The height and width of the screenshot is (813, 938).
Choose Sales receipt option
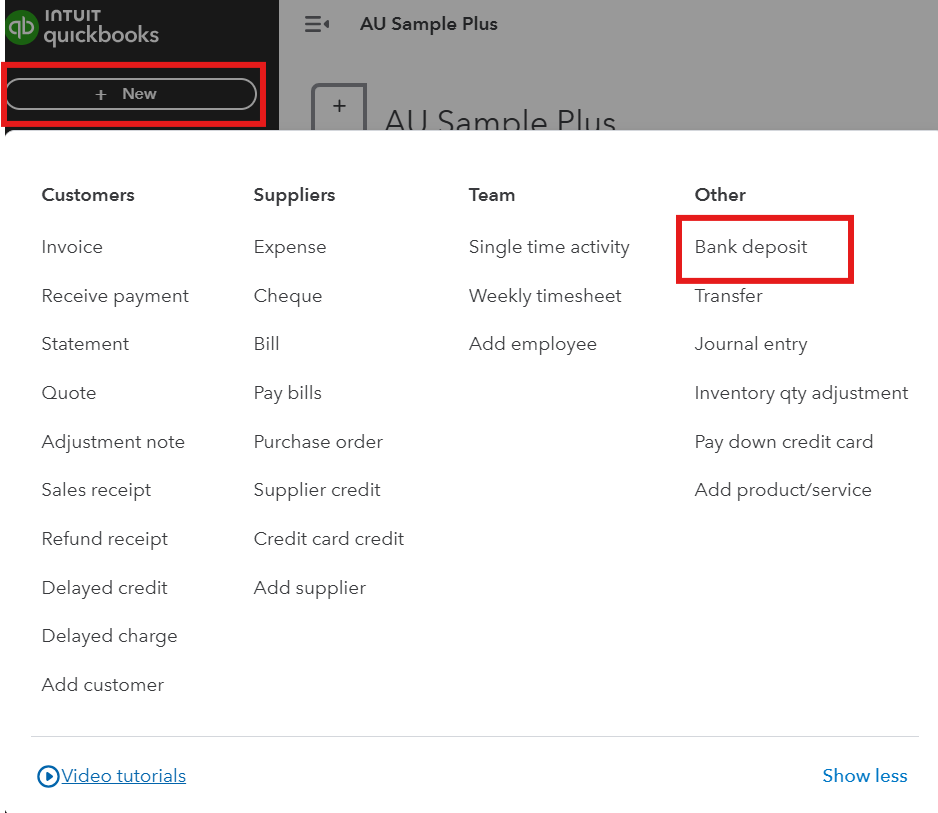[x=96, y=490]
